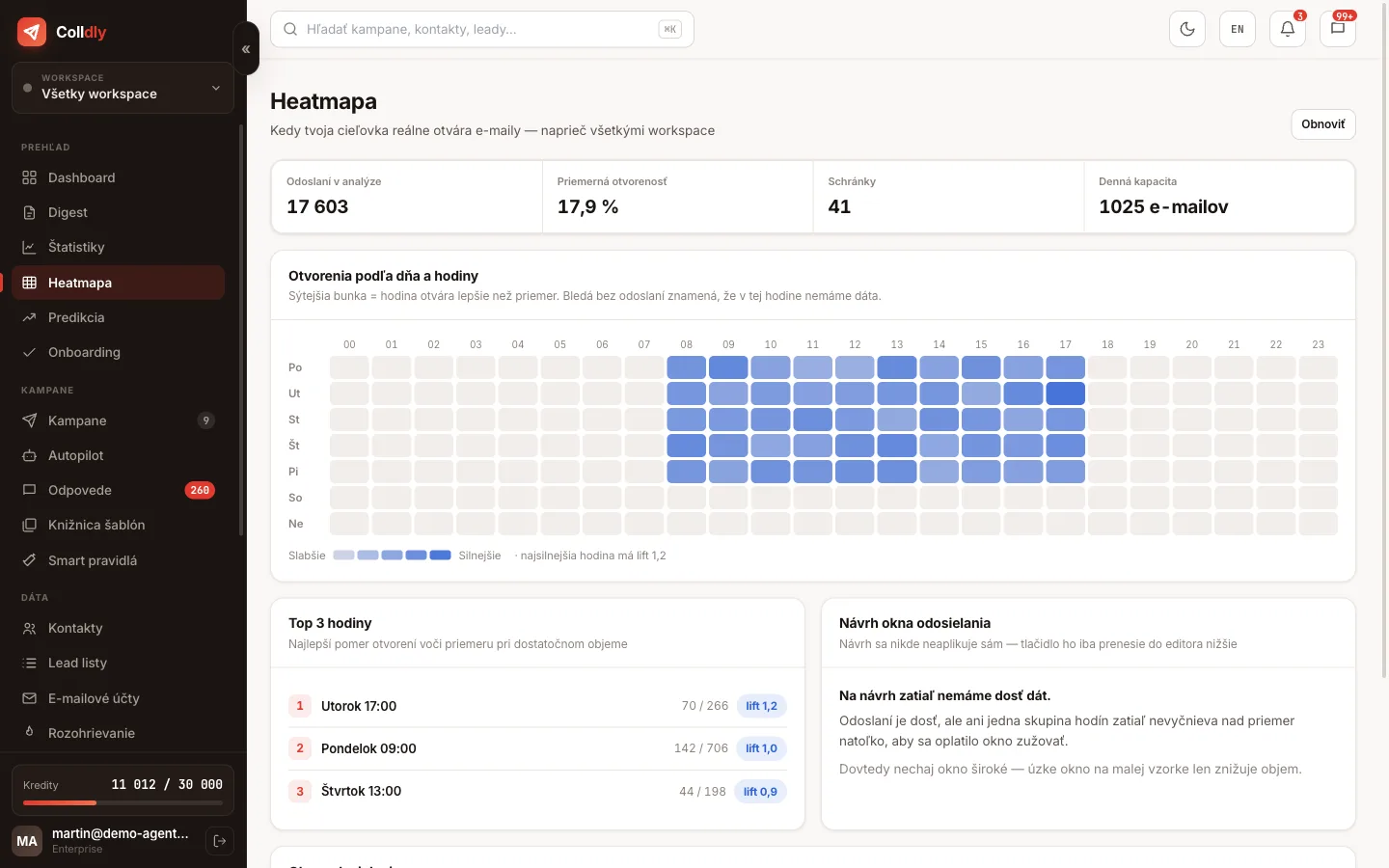Select the Štvrtok 13:00 top hour row
This screenshot has height=868, width=1389.
point(537,791)
